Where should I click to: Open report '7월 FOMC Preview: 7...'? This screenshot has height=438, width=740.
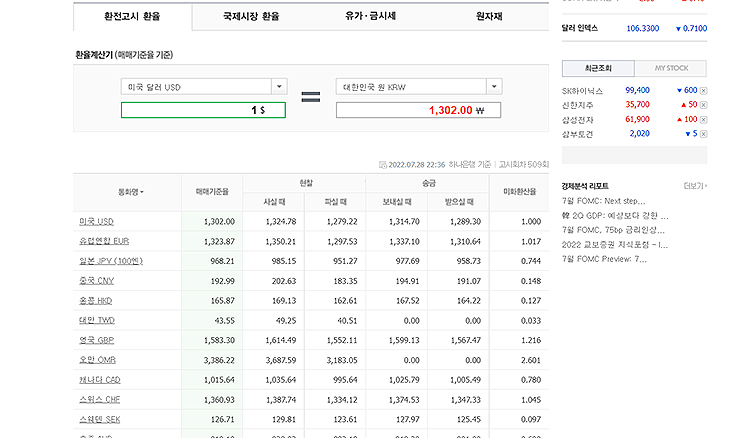pyautogui.click(x=604, y=259)
